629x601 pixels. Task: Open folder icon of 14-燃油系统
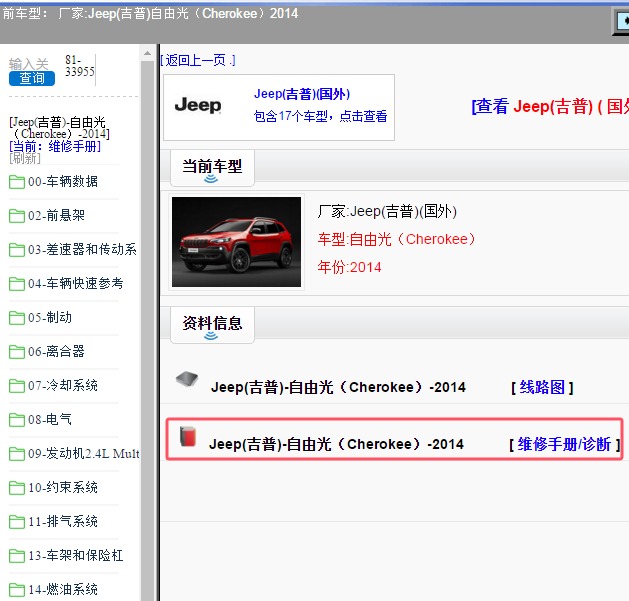click(x=17, y=590)
